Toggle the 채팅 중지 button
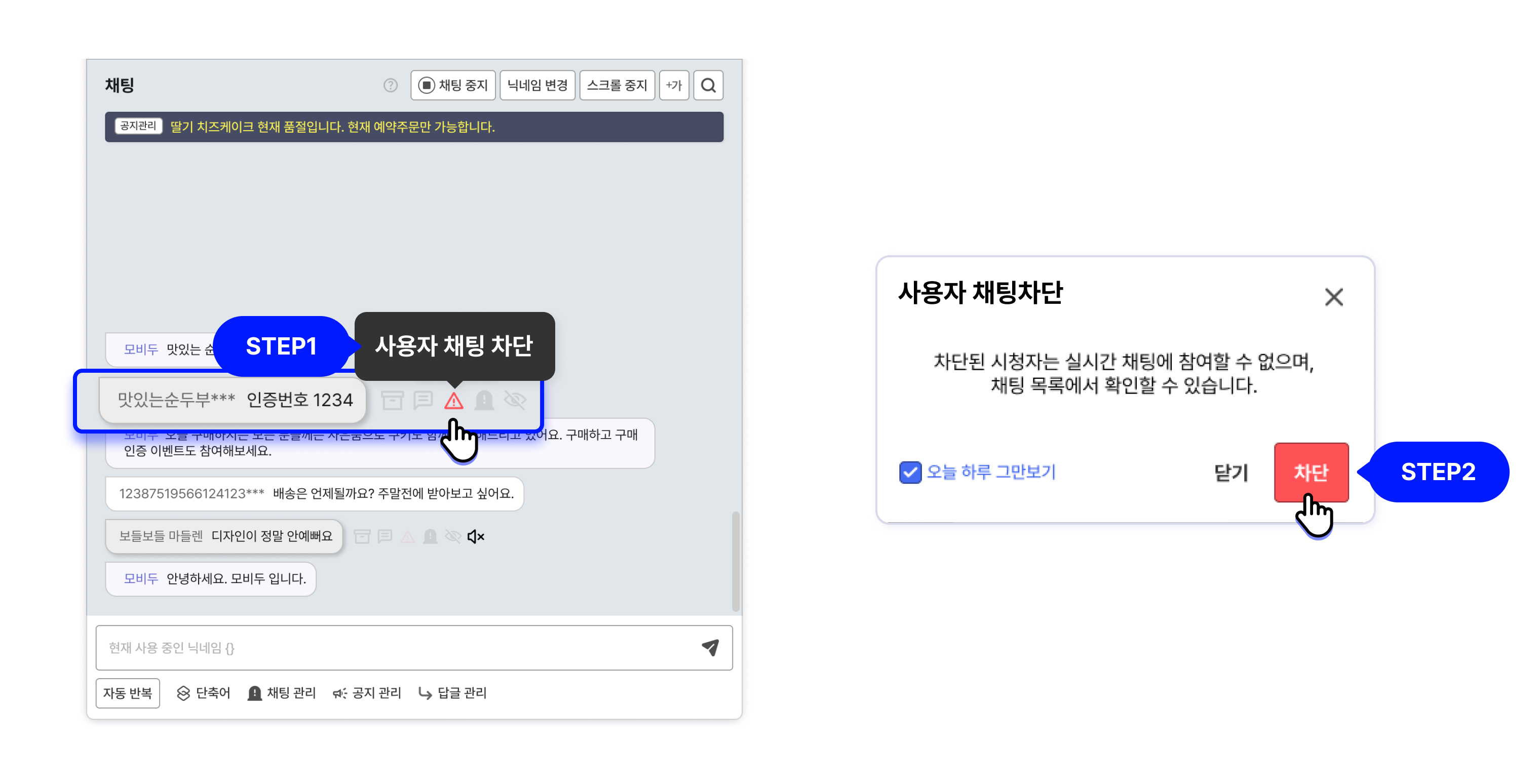The height and width of the screenshot is (784, 1540). pyautogui.click(x=453, y=86)
